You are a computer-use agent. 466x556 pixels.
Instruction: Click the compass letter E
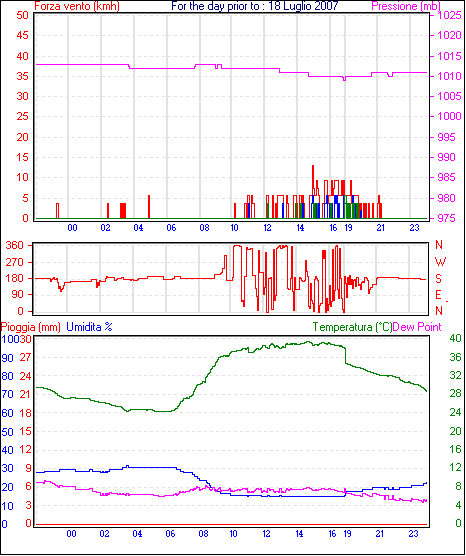pyautogui.click(x=439, y=295)
